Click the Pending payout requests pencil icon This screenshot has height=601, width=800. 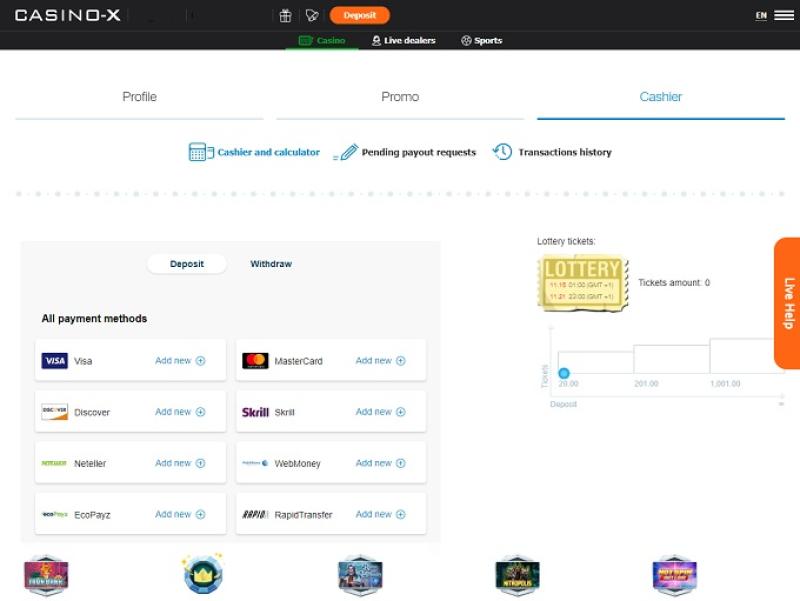[346, 152]
